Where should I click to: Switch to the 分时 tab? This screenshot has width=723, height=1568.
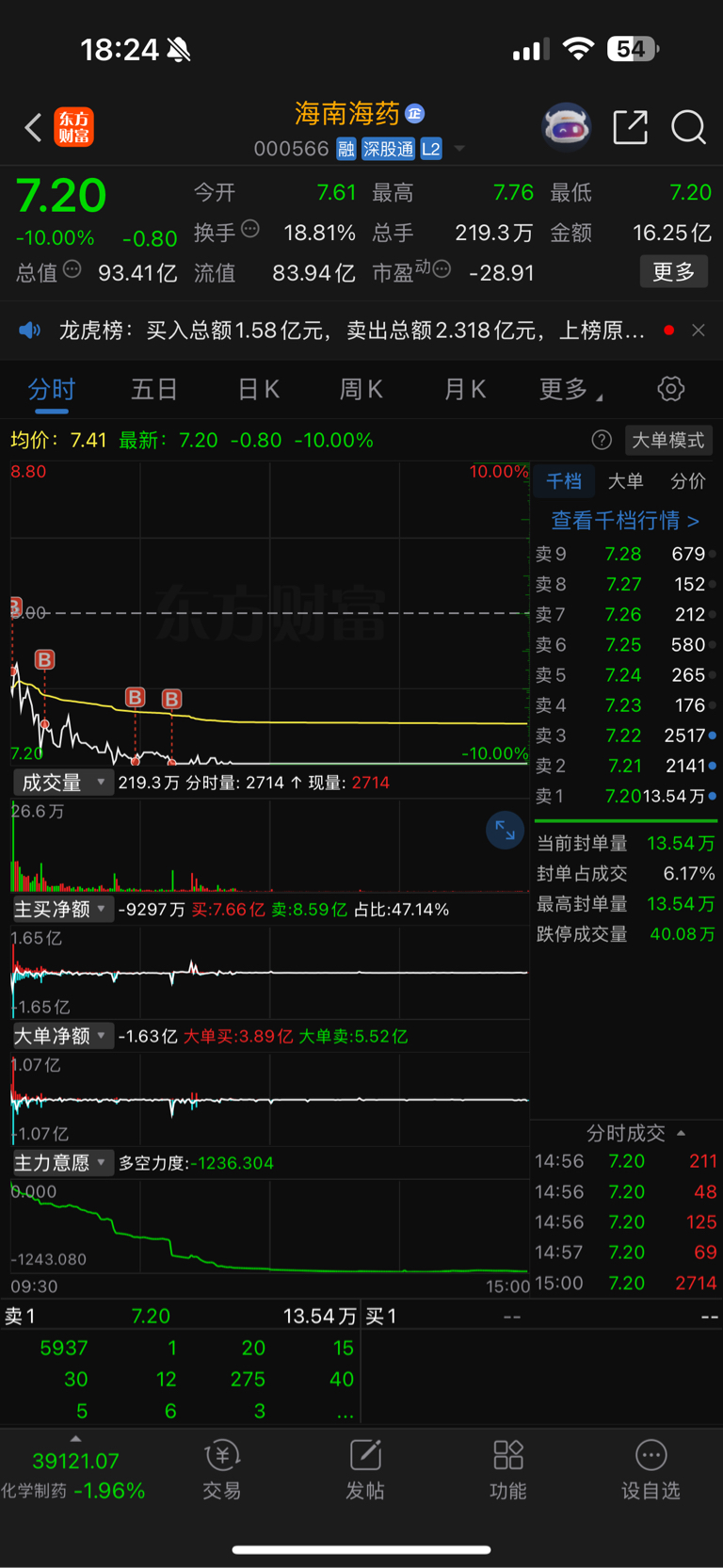click(x=52, y=389)
